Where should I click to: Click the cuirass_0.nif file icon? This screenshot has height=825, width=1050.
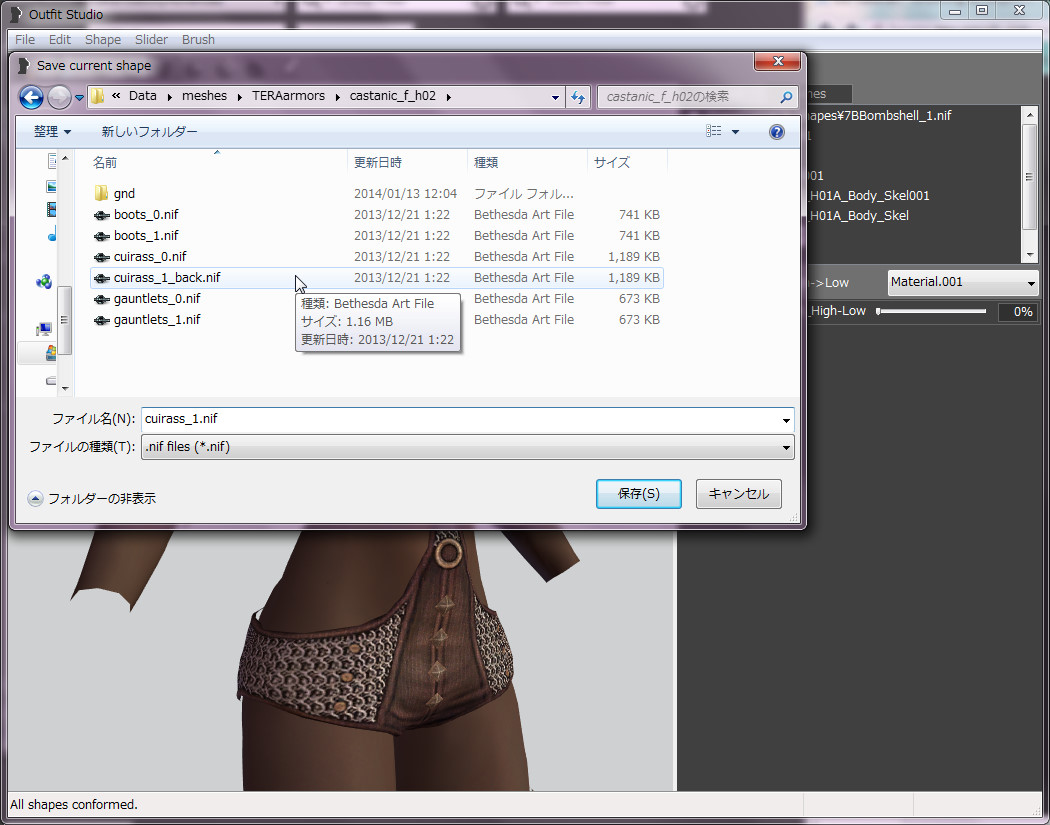[101, 257]
